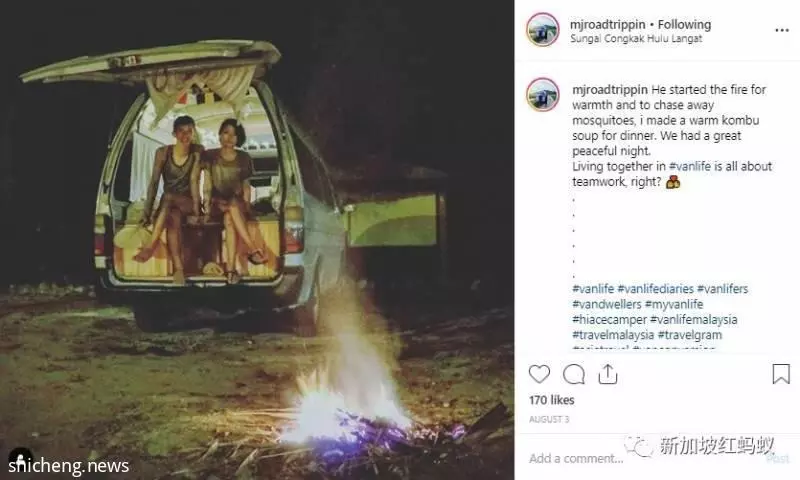Open comments with the speech bubble icon
Image resolution: width=800 pixels, height=480 pixels.
click(x=573, y=374)
